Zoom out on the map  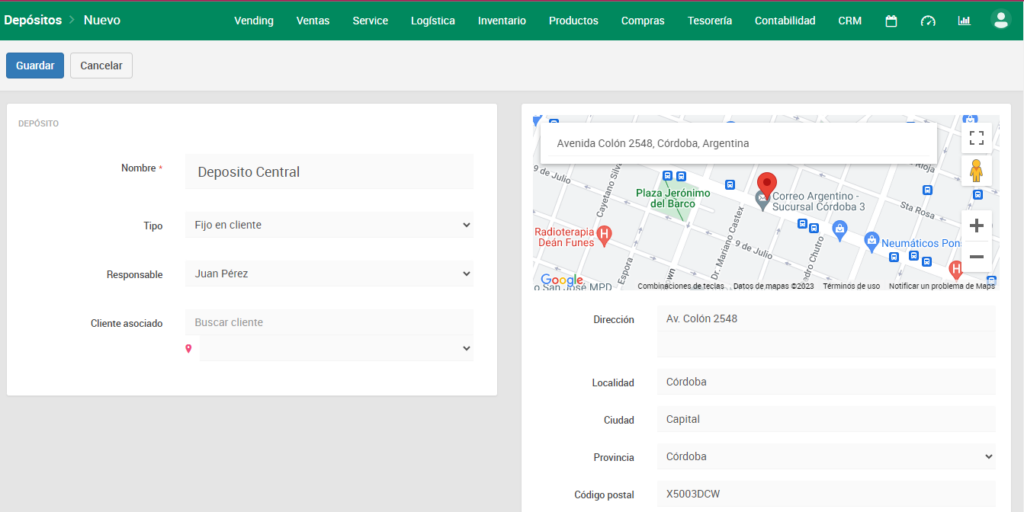[x=976, y=257]
